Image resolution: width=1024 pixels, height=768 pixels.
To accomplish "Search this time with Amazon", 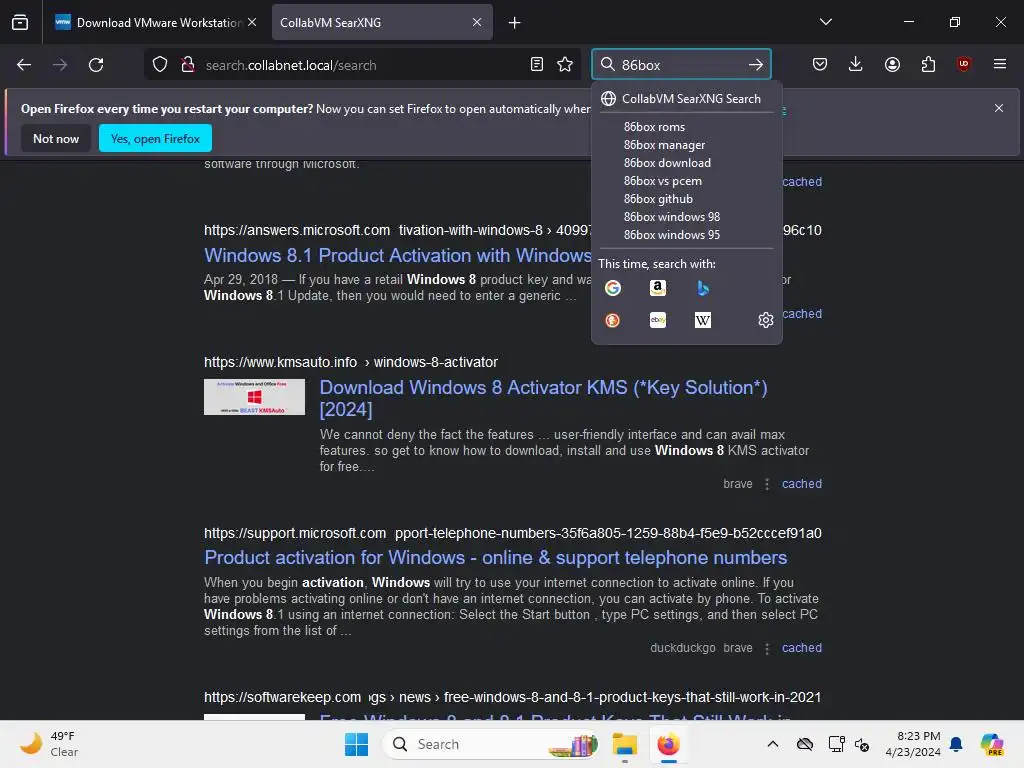I will point(658,288).
